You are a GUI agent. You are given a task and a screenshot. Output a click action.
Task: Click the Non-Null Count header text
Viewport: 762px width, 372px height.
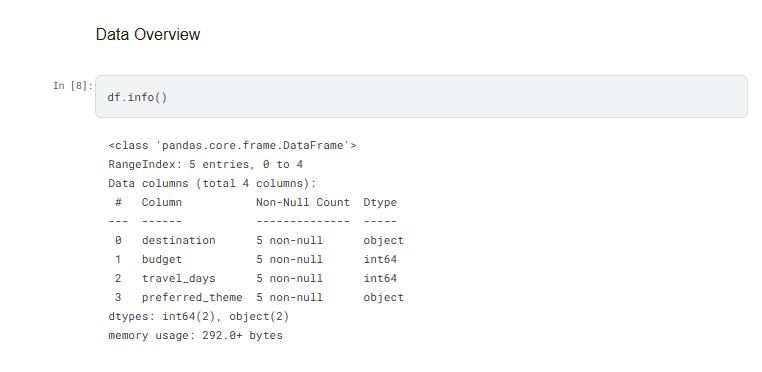[303, 202]
